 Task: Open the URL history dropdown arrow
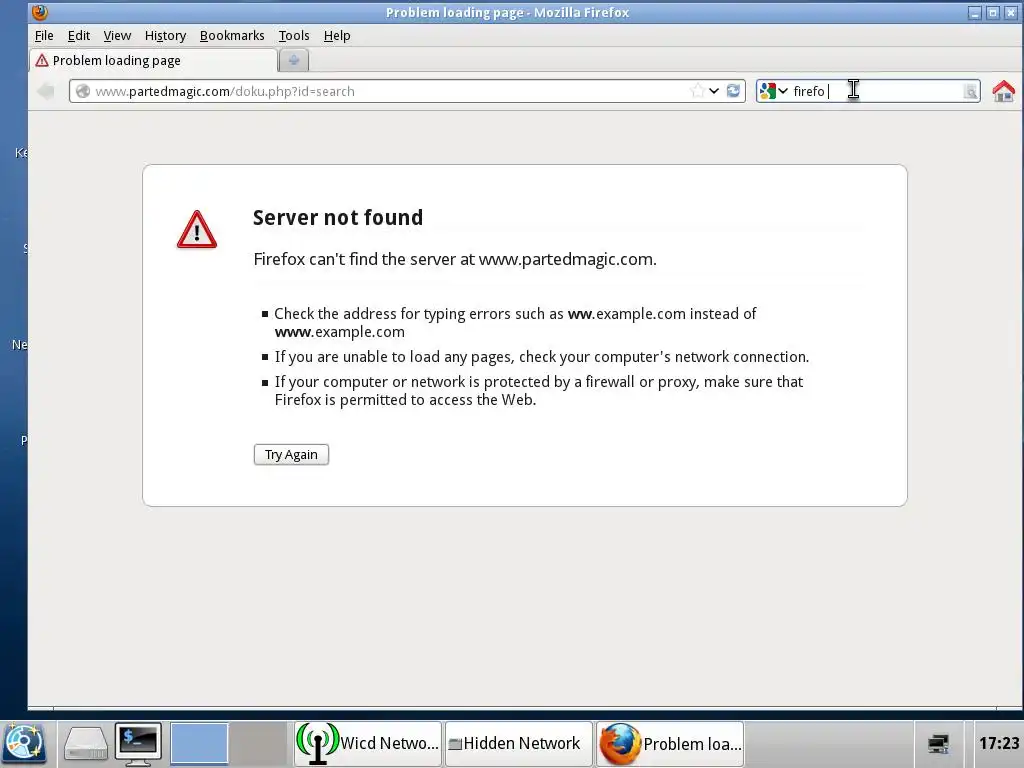click(714, 91)
